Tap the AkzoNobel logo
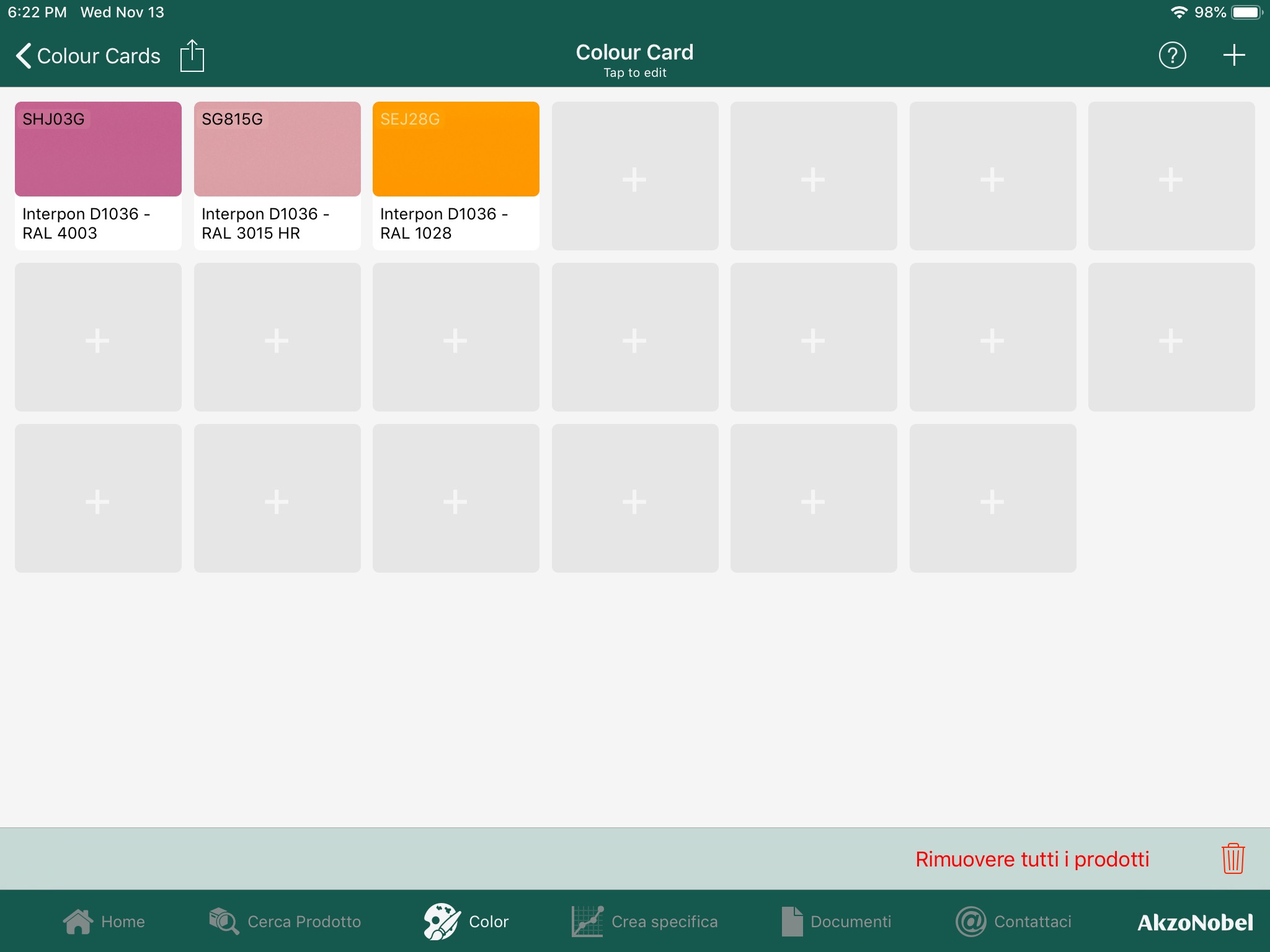The width and height of the screenshot is (1270, 952). coord(1195,922)
